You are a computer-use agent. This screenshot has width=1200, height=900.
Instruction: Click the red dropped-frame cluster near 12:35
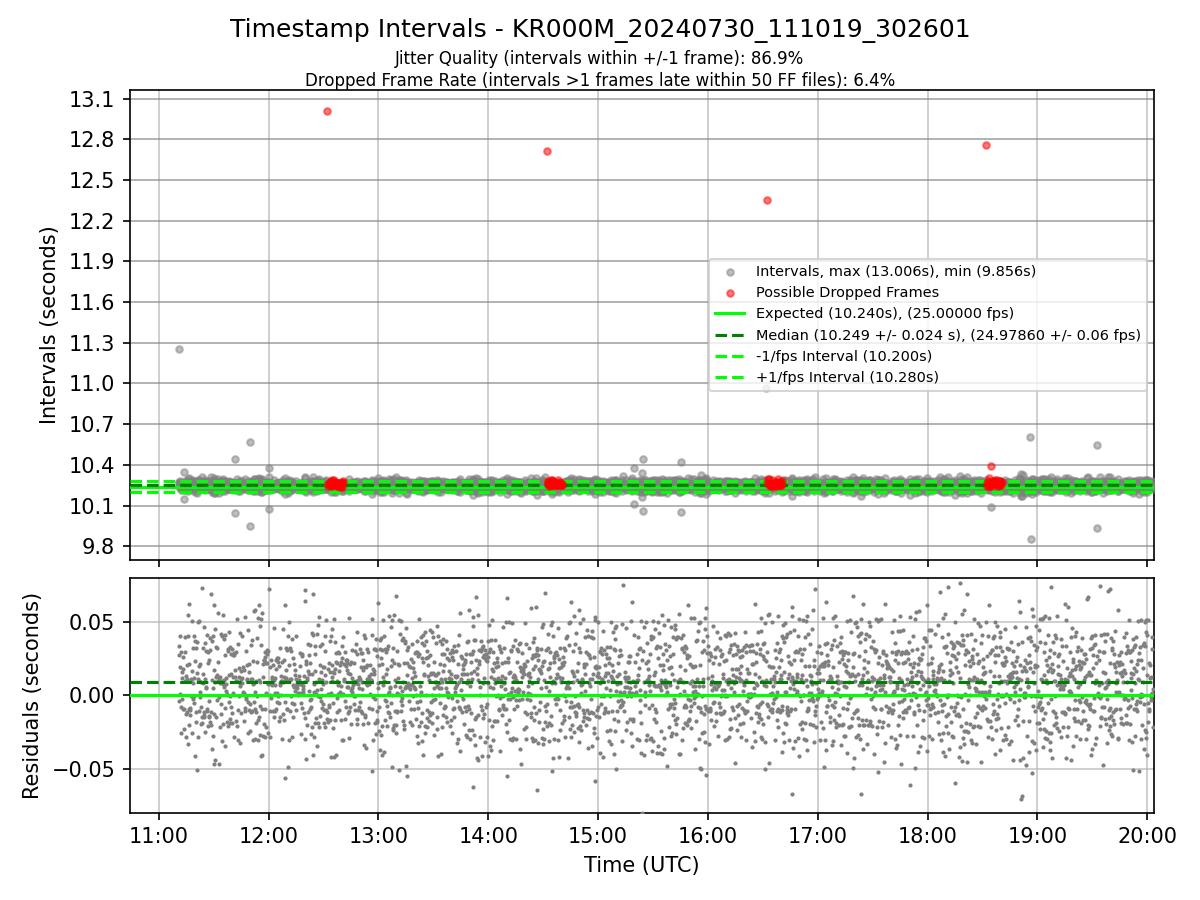coord(336,484)
